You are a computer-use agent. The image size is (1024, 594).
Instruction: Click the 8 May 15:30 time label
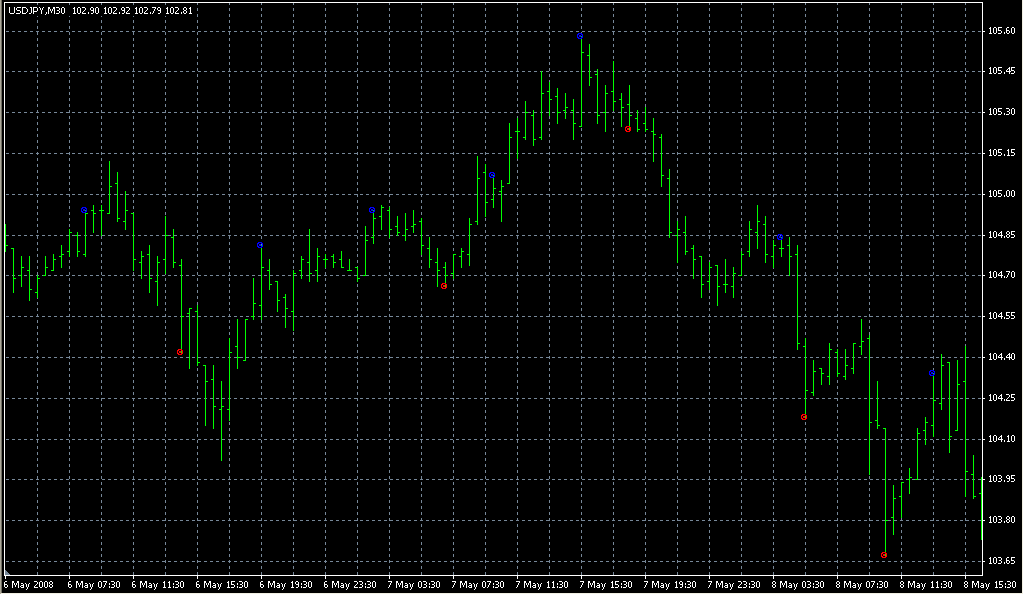click(990, 585)
